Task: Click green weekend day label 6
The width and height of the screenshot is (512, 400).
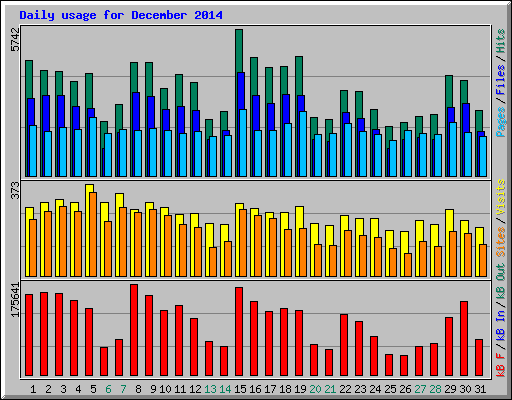Action: [108, 389]
